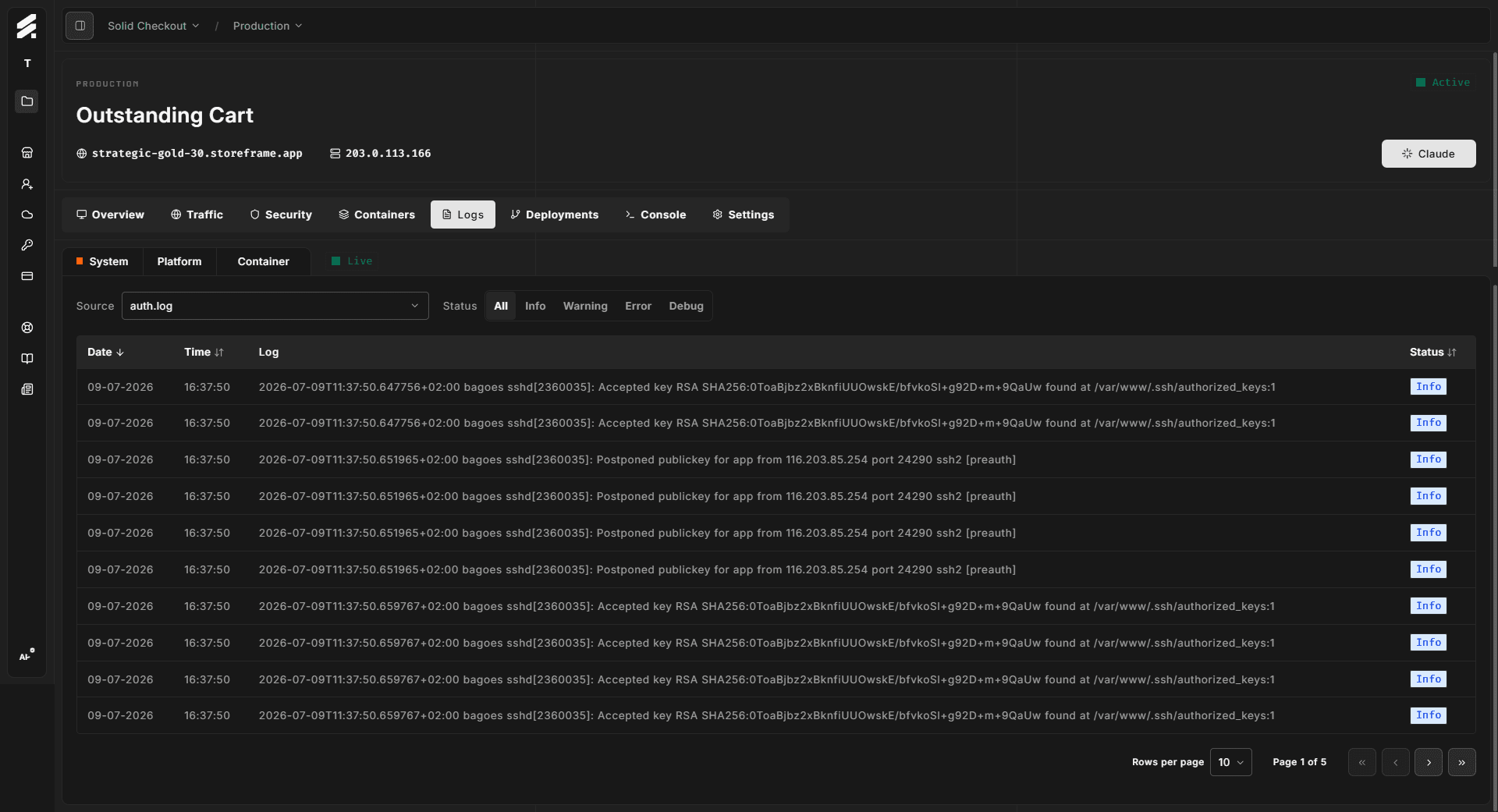The image size is (1498, 812).
Task: Select the Container logs sub-tab
Action: point(263,261)
